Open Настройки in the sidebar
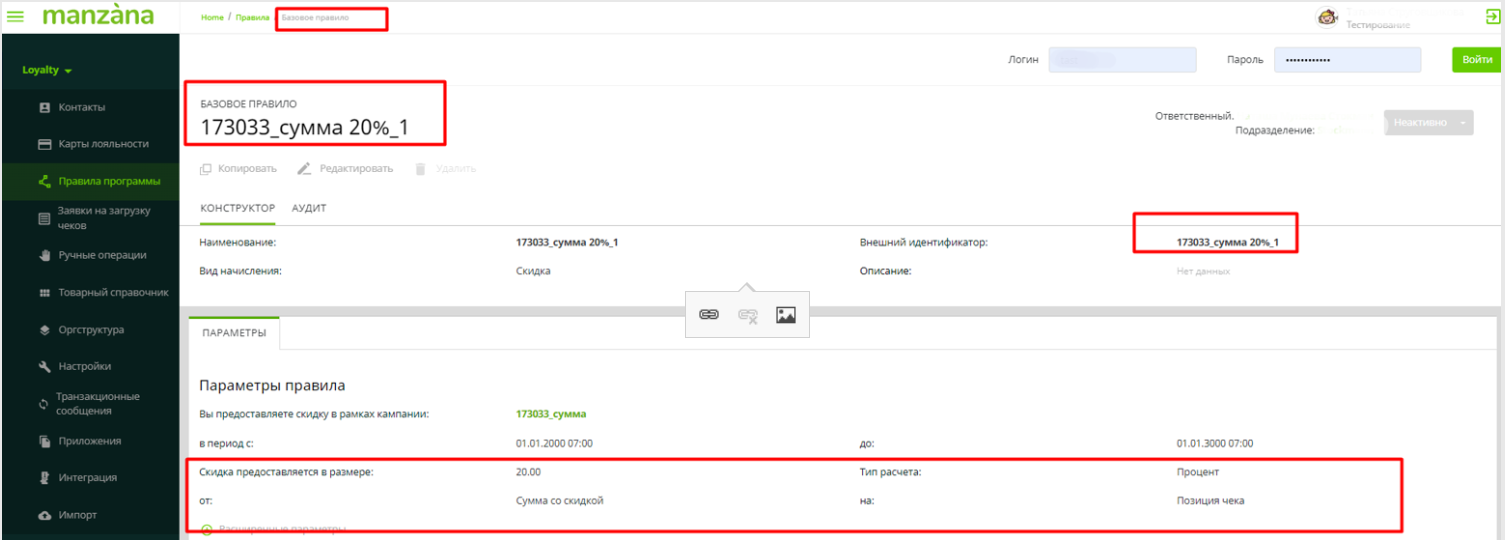 [84, 366]
